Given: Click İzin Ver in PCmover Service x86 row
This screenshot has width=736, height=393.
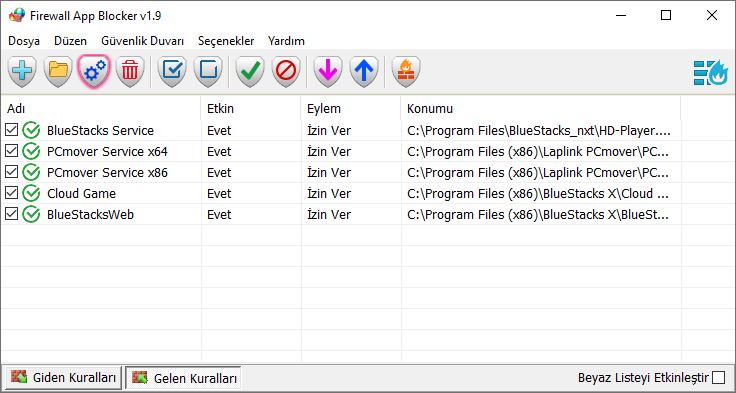Looking at the screenshot, I should [329, 173].
